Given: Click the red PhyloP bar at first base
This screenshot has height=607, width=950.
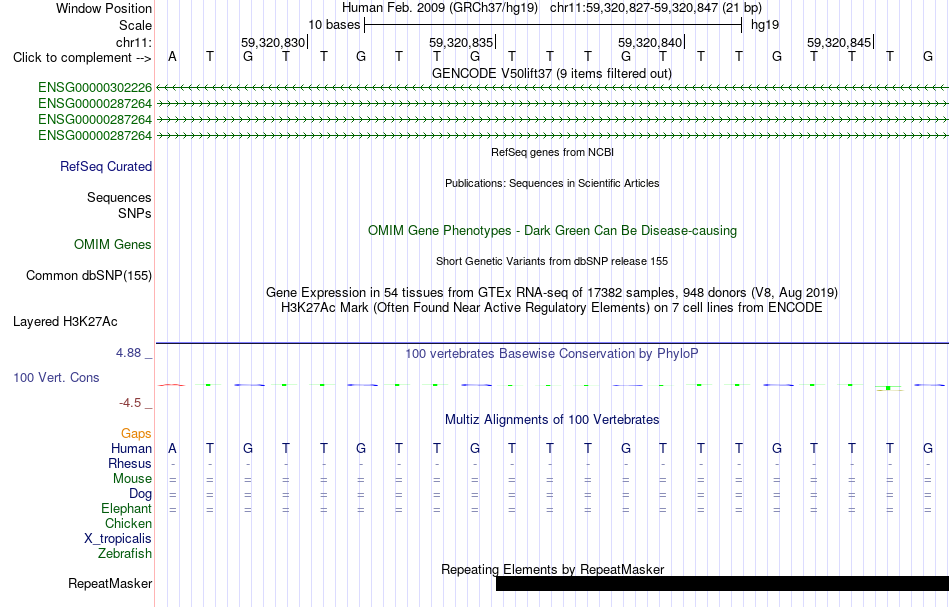Looking at the screenshot, I should (x=171, y=385).
